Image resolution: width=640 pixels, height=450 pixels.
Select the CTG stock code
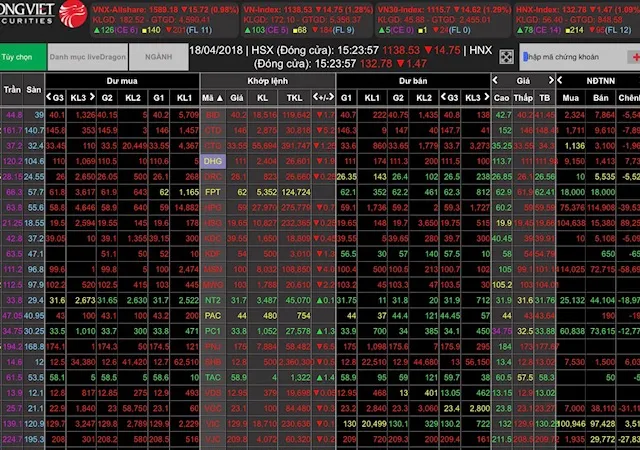point(213,146)
